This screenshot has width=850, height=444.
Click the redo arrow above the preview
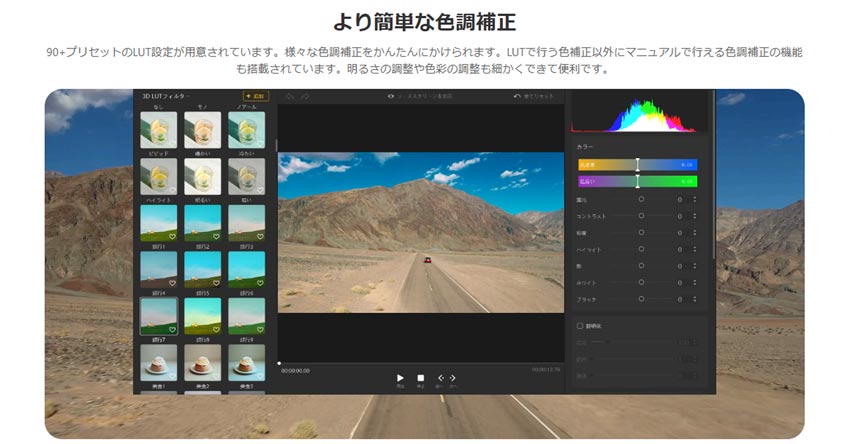coord(305,96)
